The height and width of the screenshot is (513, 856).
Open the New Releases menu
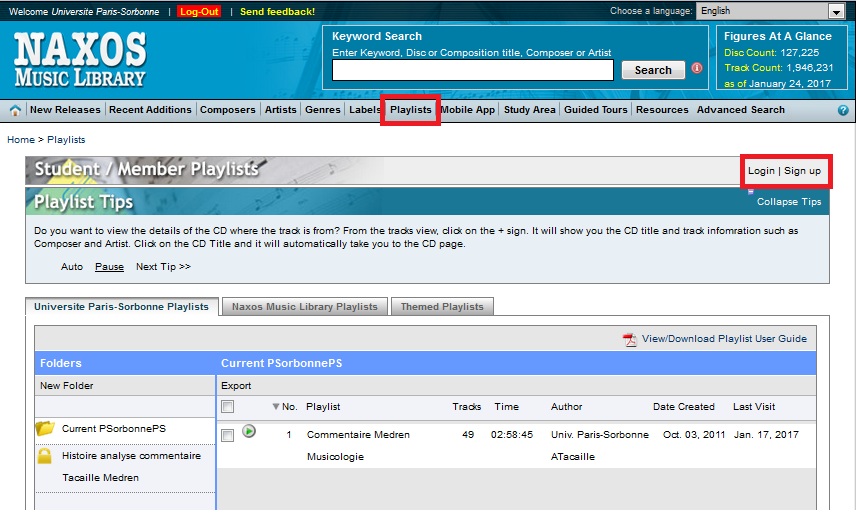(x=65, y=110)
